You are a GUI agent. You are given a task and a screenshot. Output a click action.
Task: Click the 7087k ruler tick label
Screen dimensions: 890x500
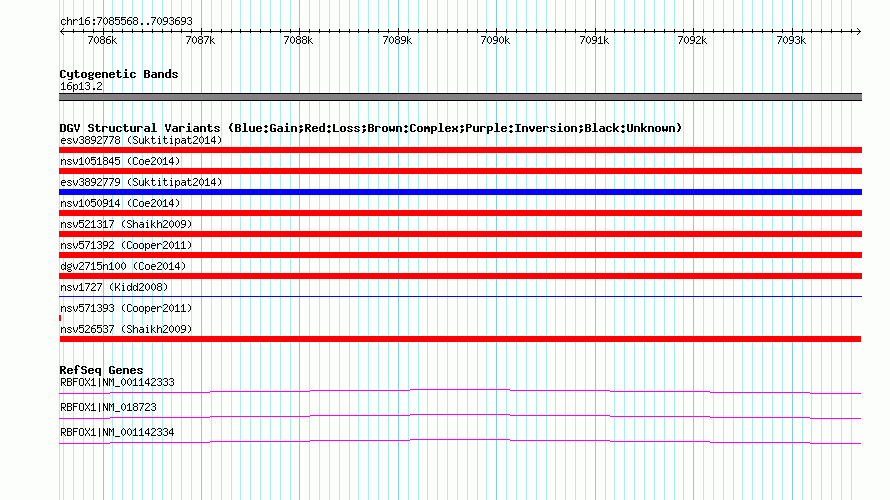point(200,40)
